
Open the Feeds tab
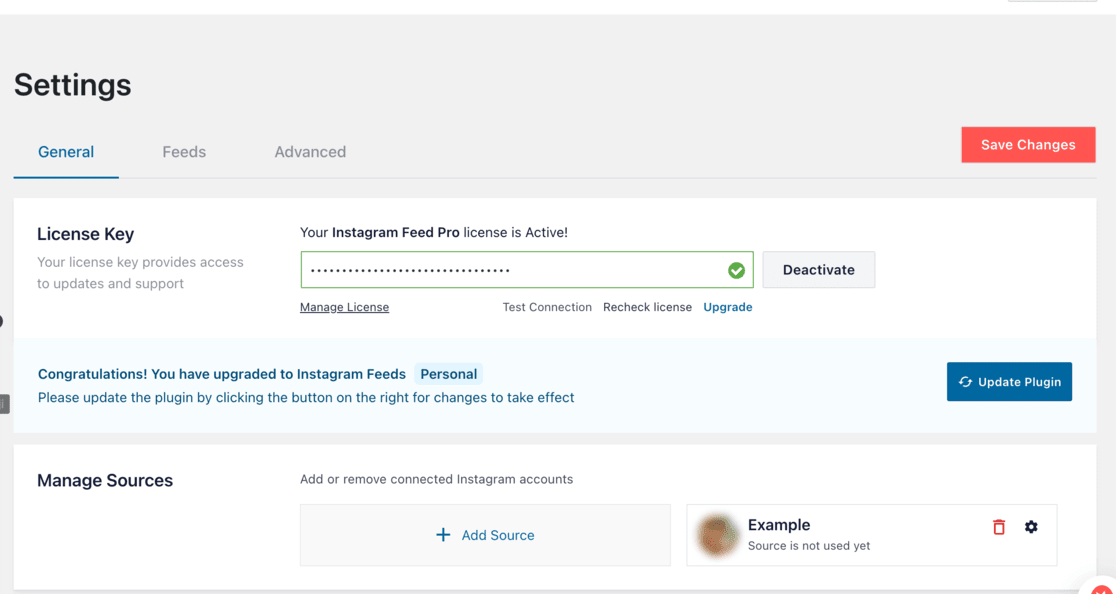point(184,152)
